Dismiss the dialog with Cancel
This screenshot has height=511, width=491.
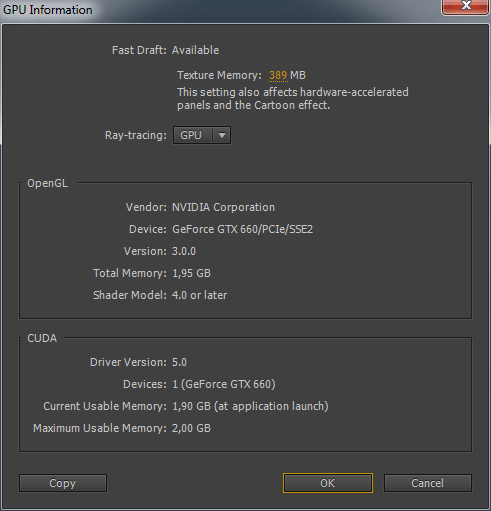[428, 483]
